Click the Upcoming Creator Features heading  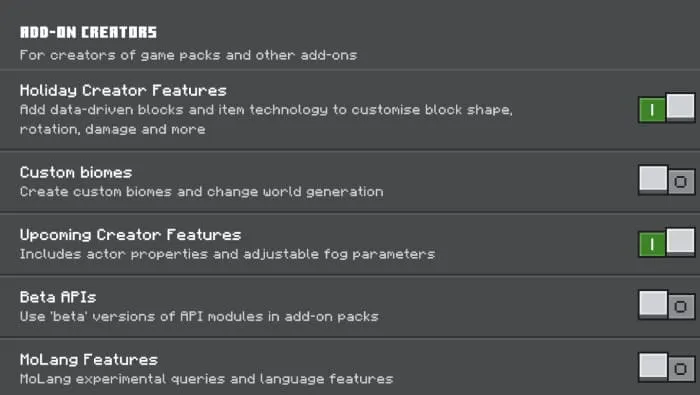[130, 235]
